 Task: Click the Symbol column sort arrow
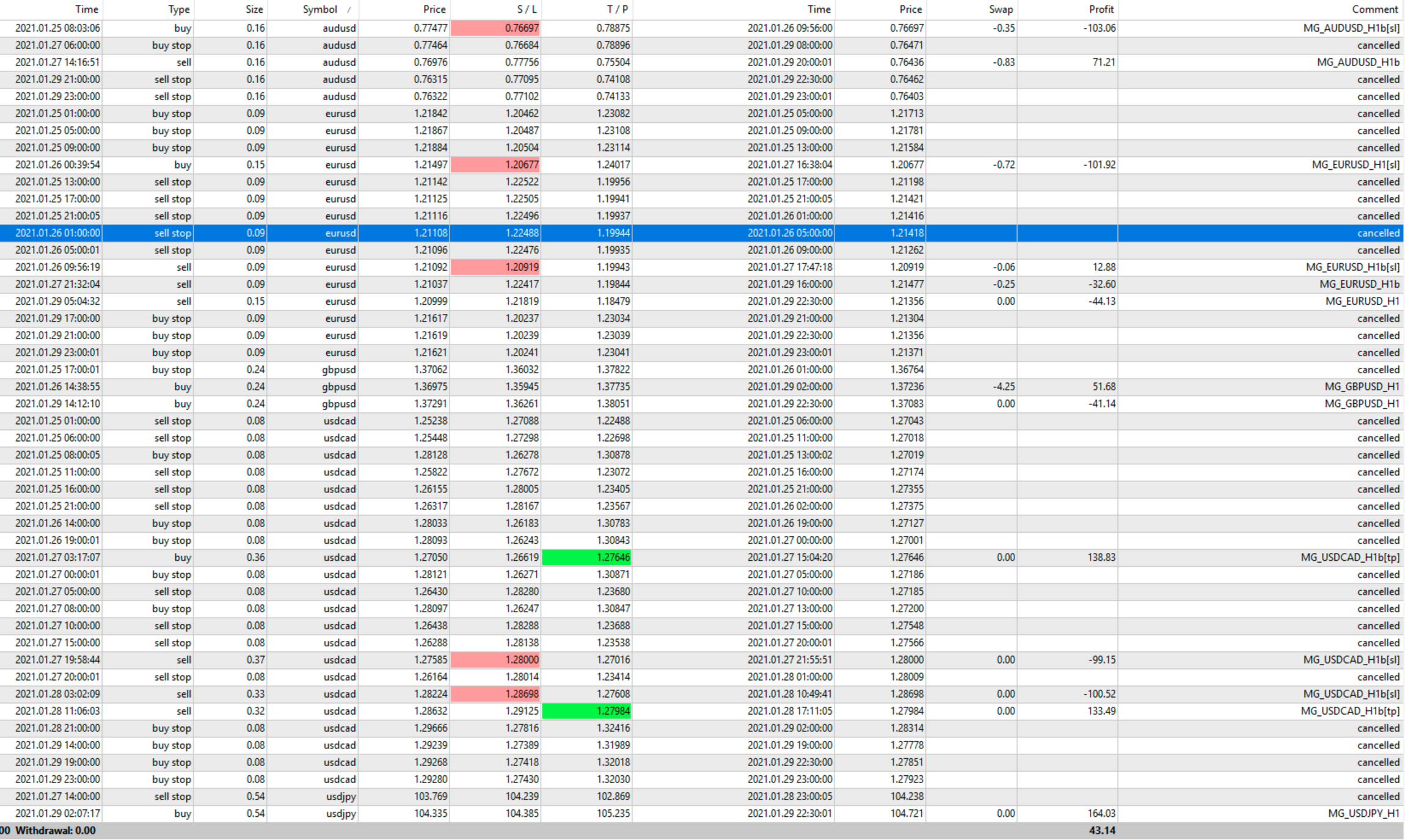[x=349, y=10]
